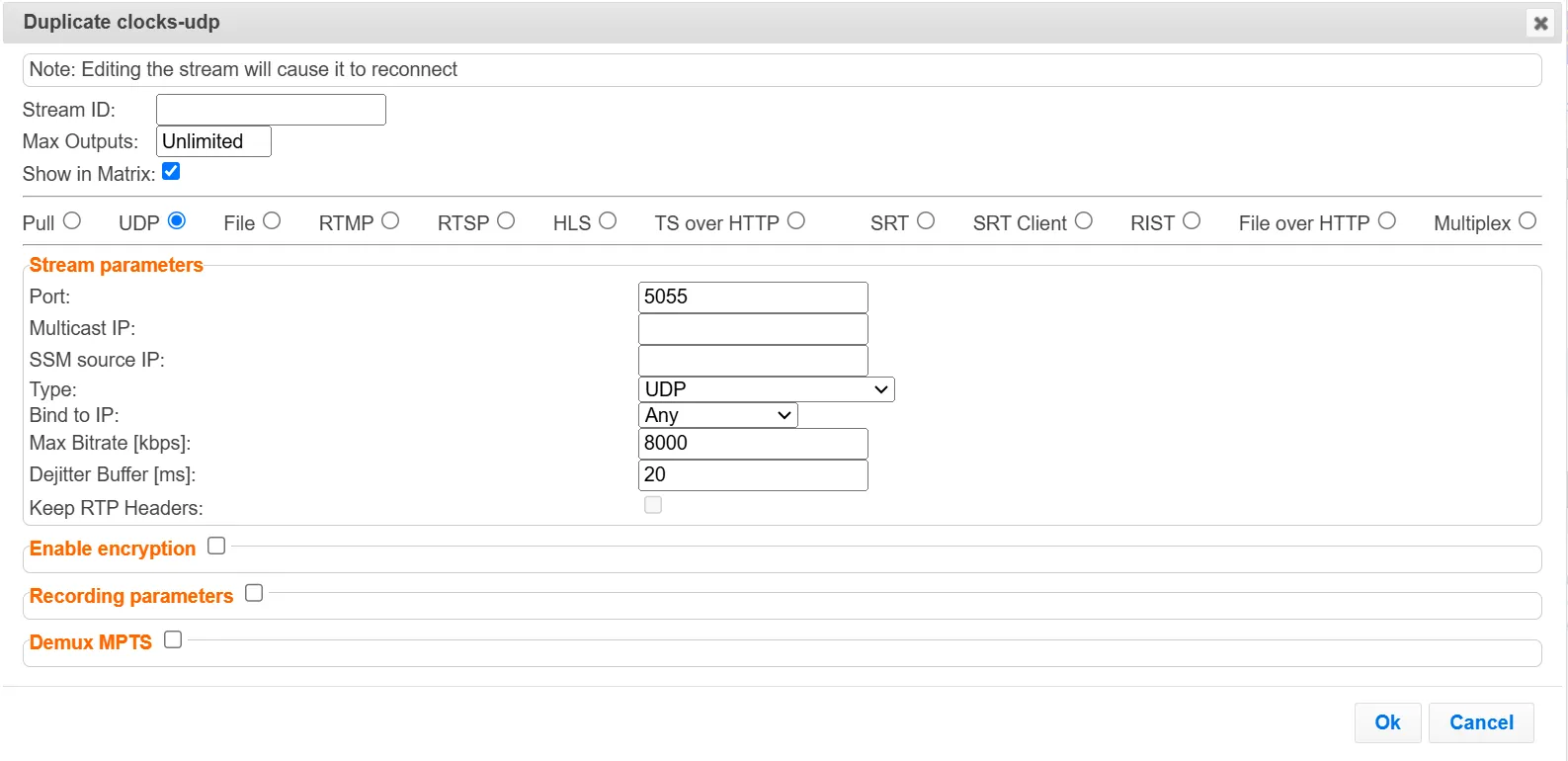The image size is (1568, 761).
Task: Select the TS over HTTP option
Action: [x=796, y=221]
